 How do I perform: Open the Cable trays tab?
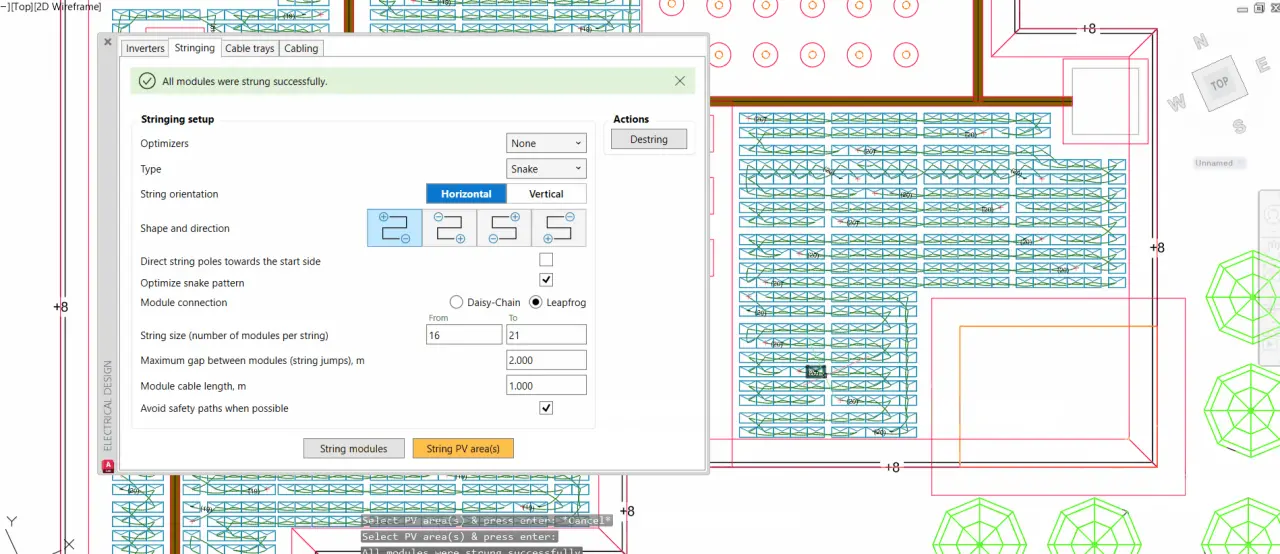[249, 48]
